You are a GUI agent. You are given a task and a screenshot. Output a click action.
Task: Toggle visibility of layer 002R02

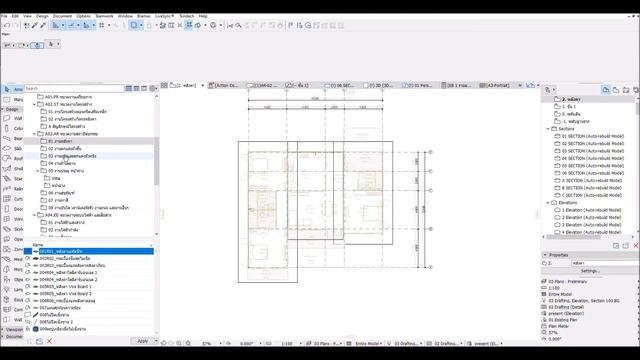tap(28, 258)
